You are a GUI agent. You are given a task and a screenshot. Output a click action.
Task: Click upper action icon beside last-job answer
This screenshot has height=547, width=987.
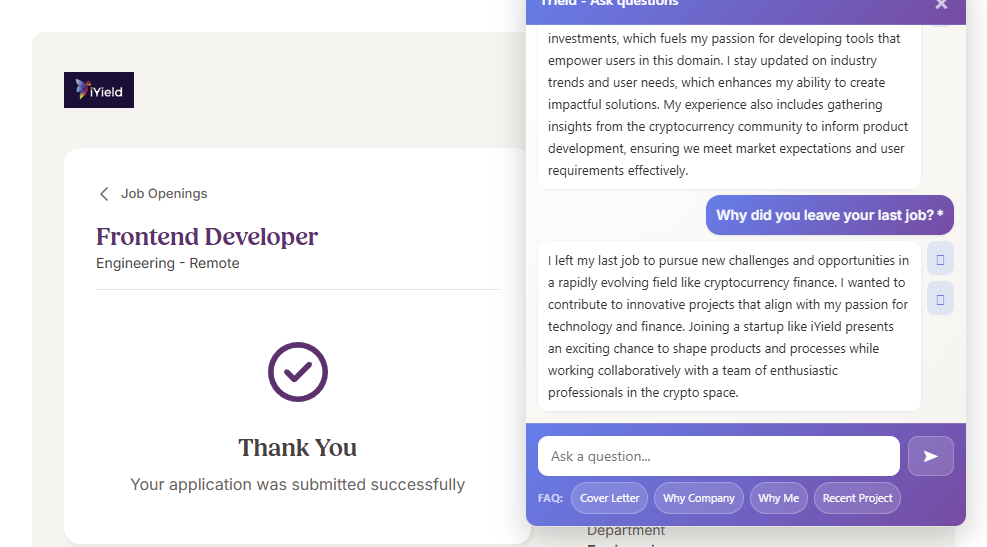(940, 258)
